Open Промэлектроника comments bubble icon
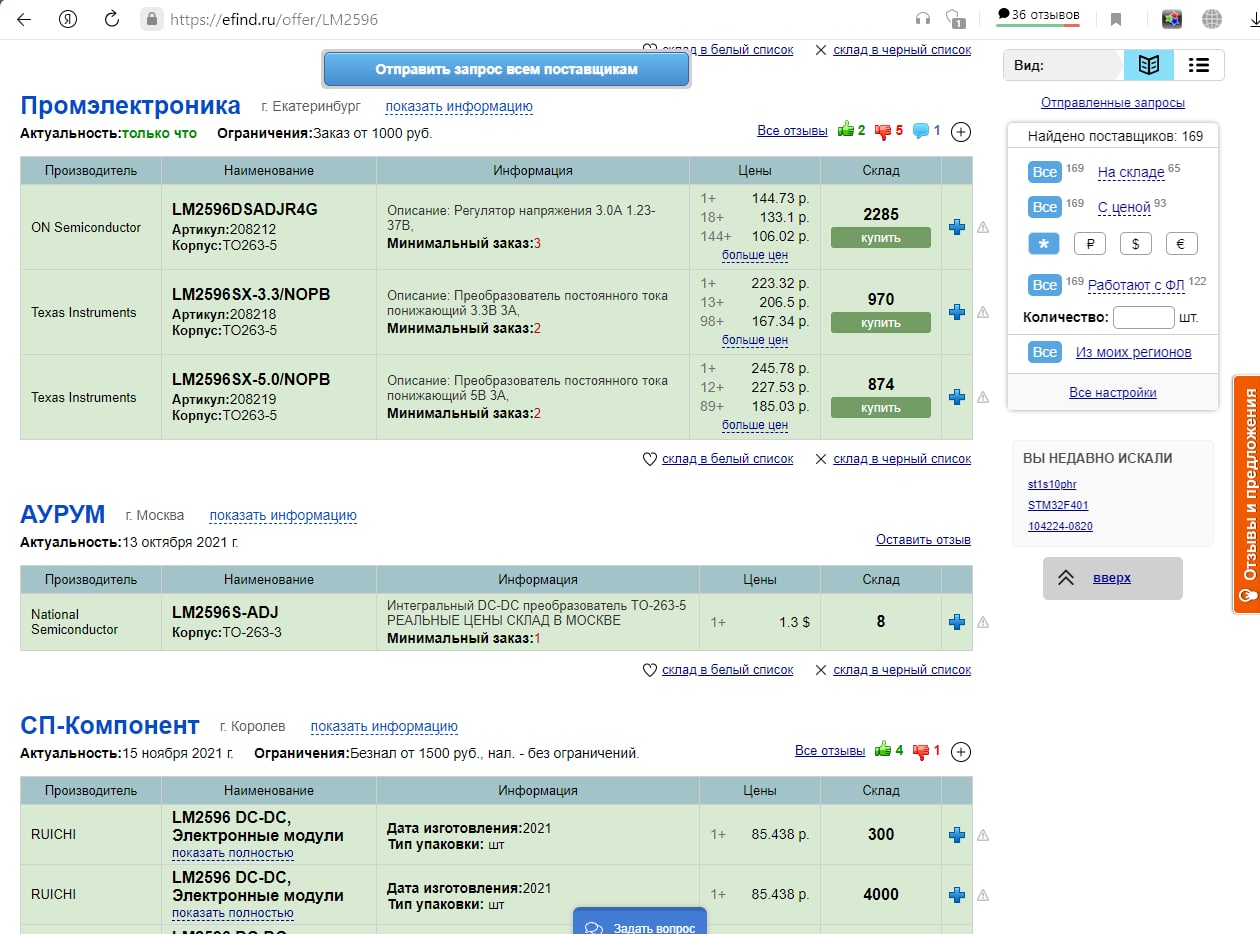This screenshot has height=934, width=1260. coord(921,130)
